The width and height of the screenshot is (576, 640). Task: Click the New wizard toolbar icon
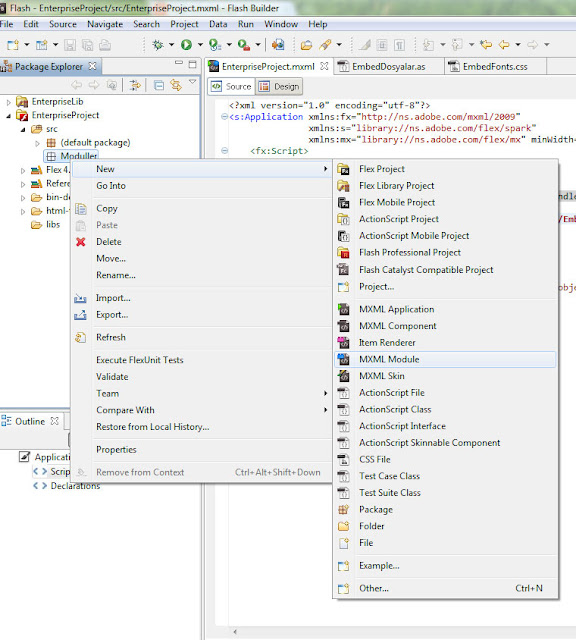coord(13,44)
